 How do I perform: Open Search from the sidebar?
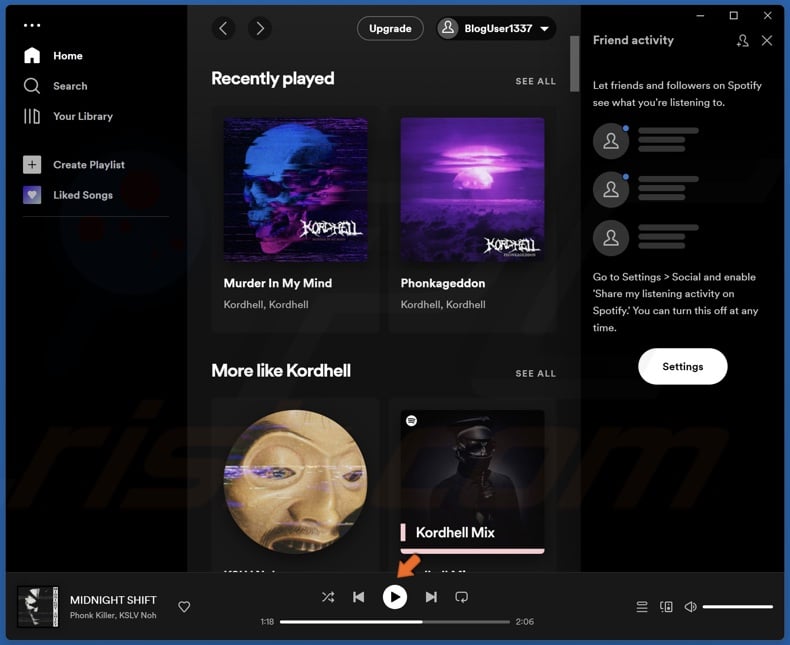coord(55,86)
